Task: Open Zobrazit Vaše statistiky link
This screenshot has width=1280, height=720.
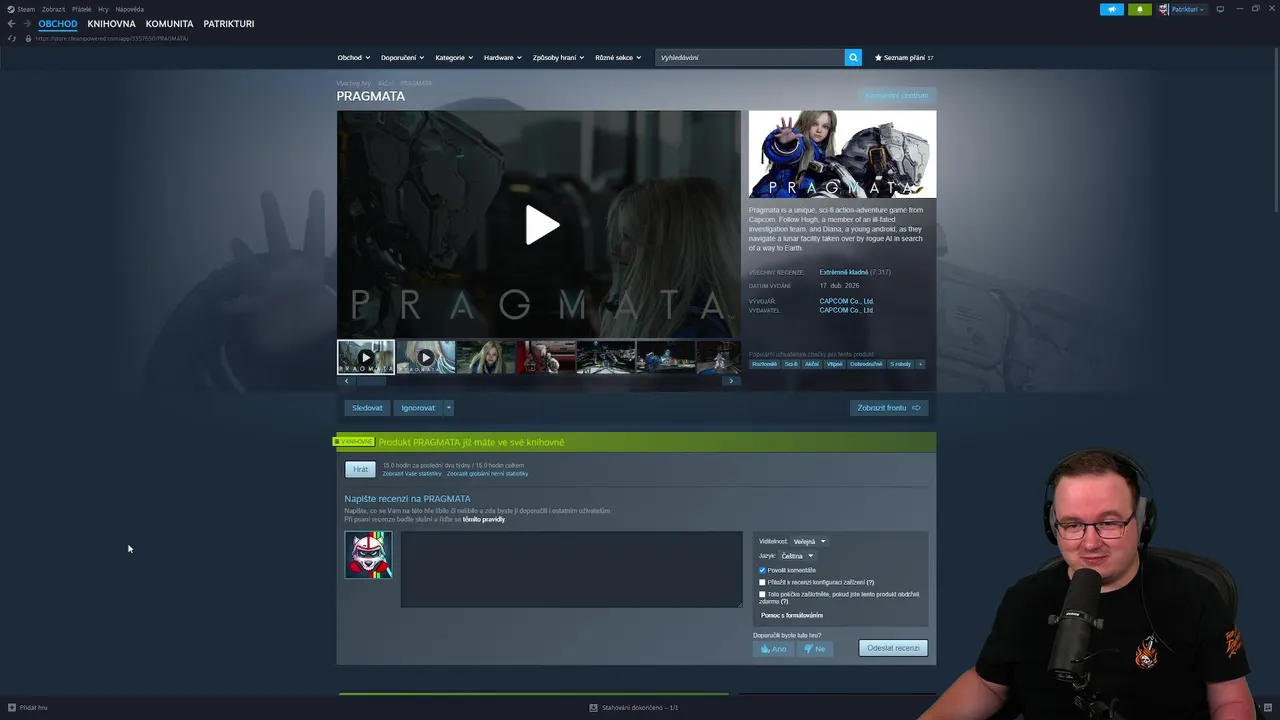Action: point(412,473)
